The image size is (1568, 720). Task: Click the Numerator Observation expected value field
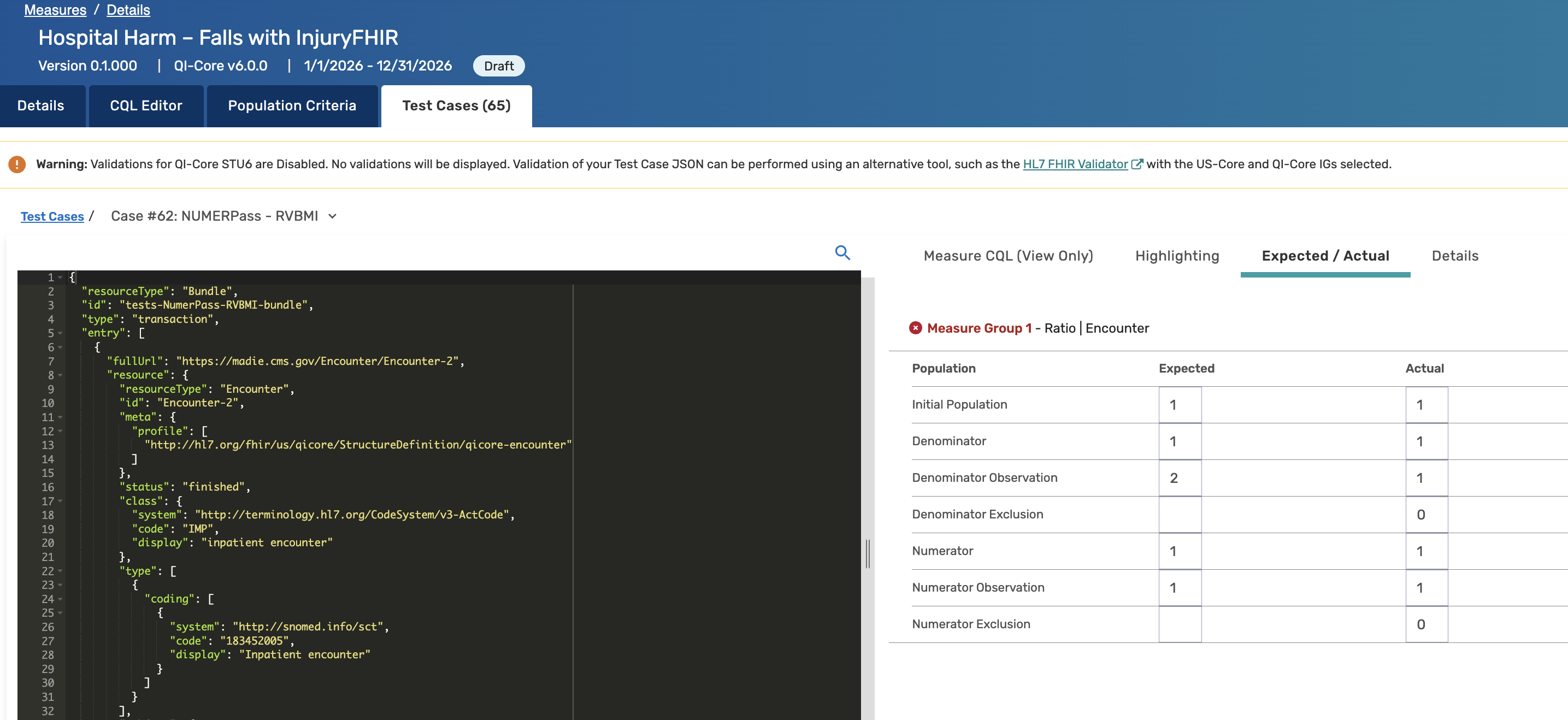[x=1180, y=588]
